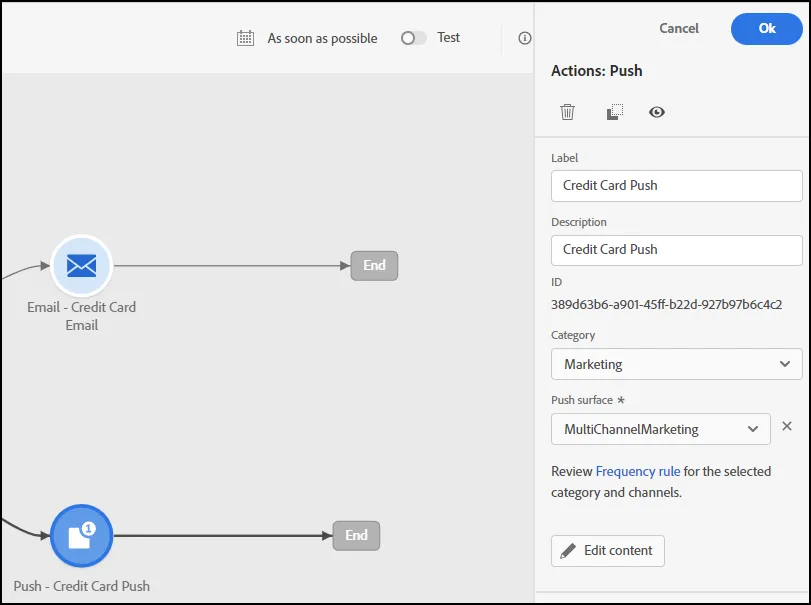The image size is (811, 605).
Task: Open the Category dropdown showing Marketing
Action: pyautogui.click(x=677, y=364)
